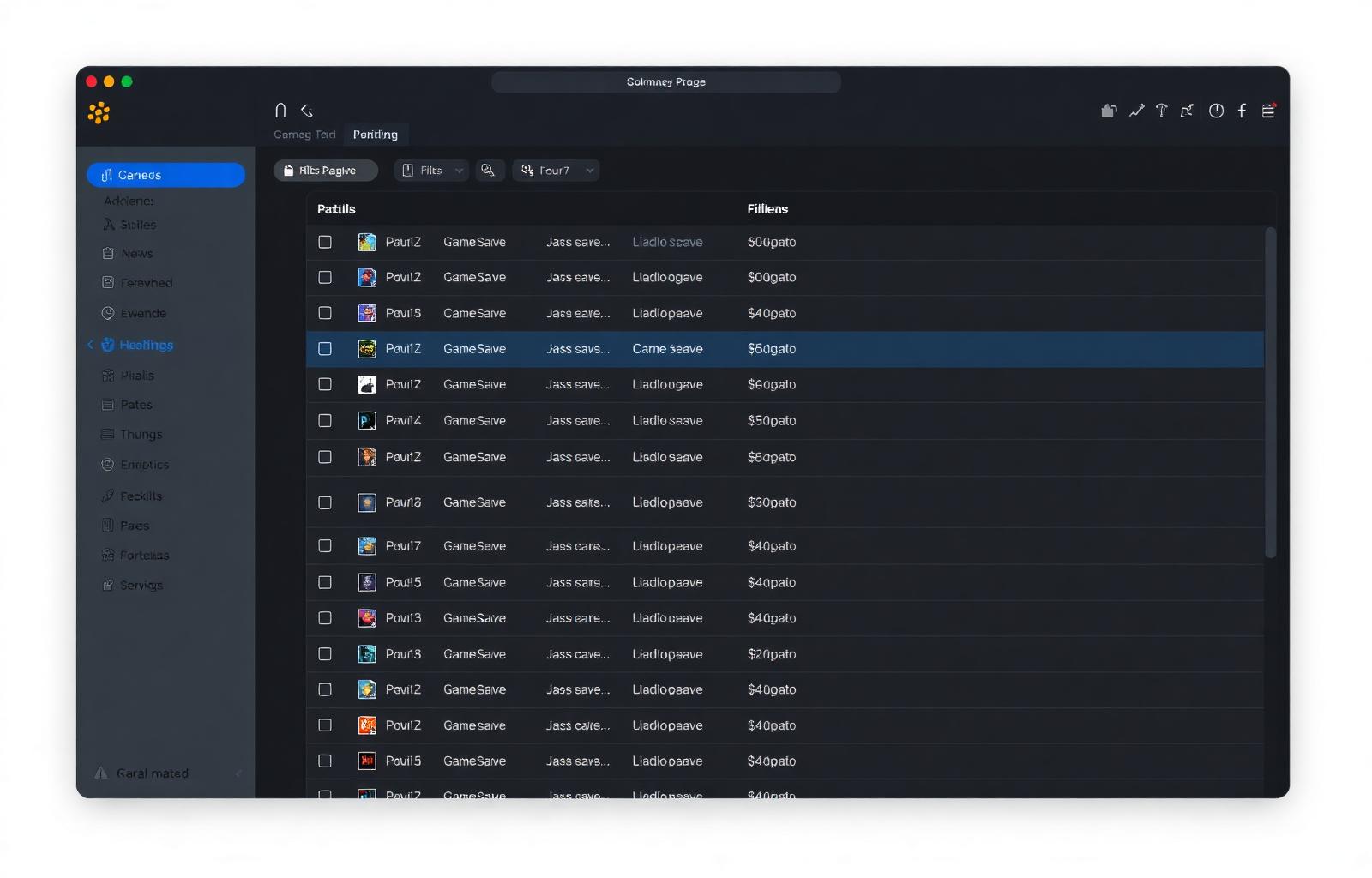Click the vertical scrollbar of the list
The height and width of the screenshot is (878, 1372).
(1271, 392)
